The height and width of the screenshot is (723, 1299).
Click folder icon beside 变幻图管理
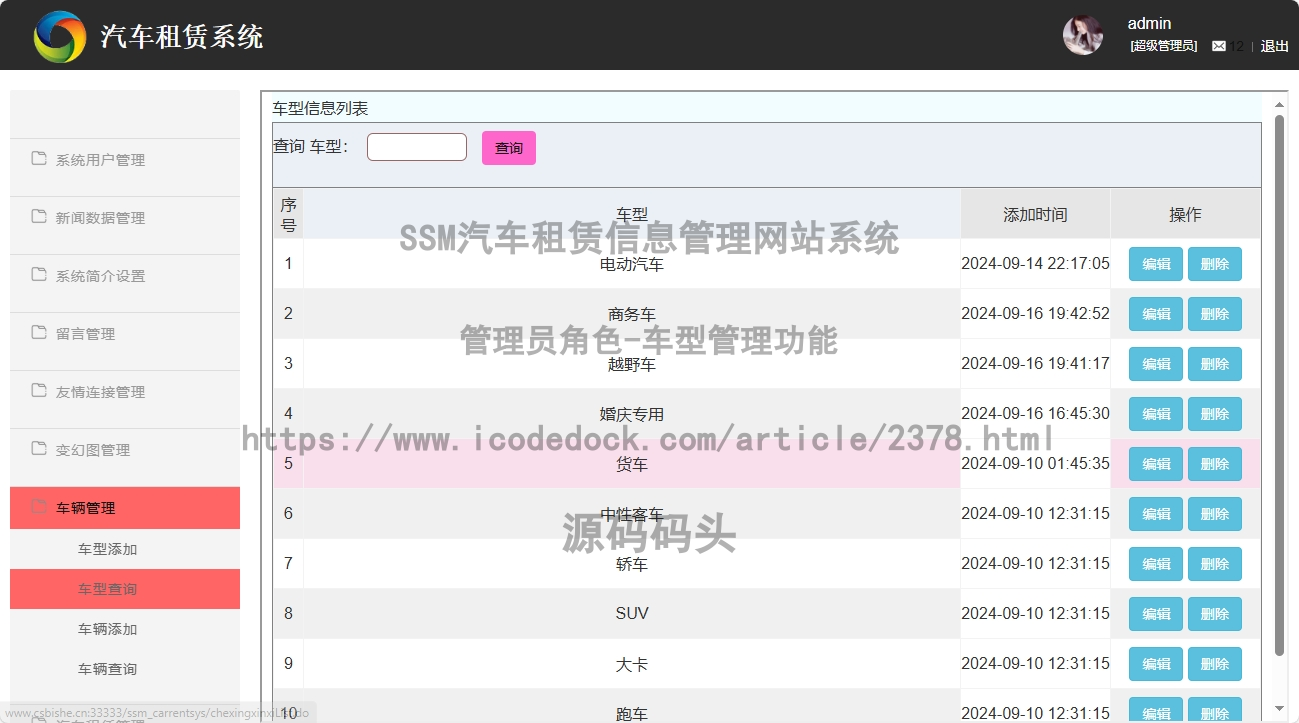point(39,448)
